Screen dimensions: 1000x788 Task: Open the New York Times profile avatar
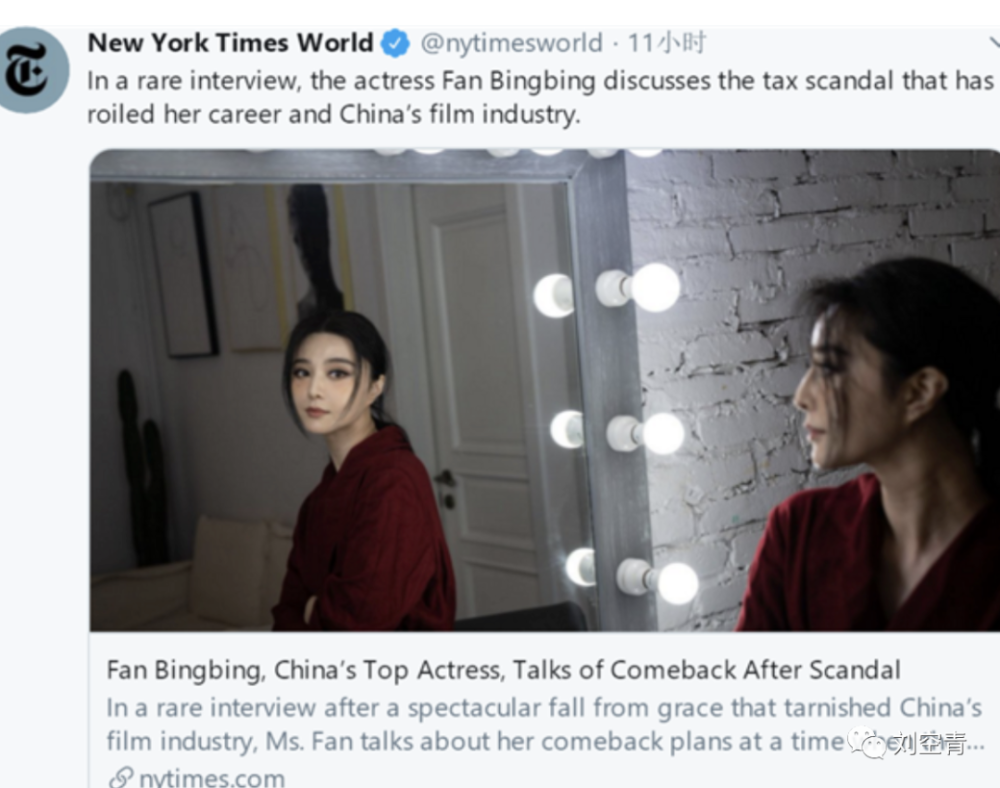coord(32,70)
